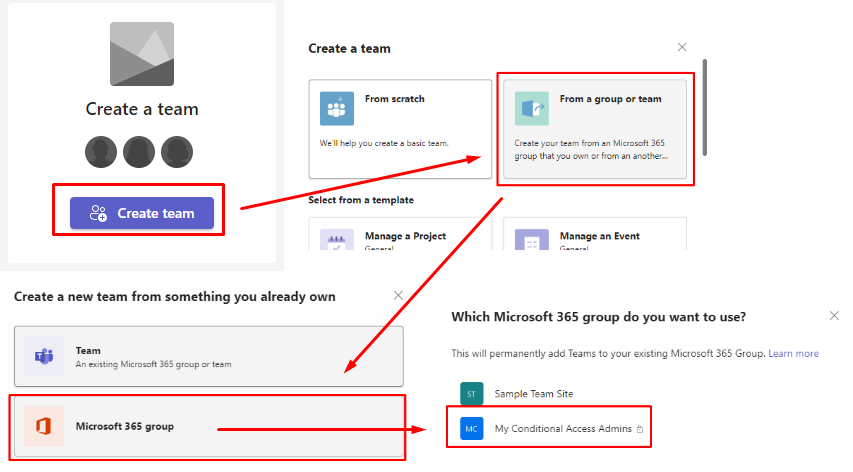853x472 pixels.
Task: Choose the Sample Team Site group name
Action: click(x=534, y=394)
